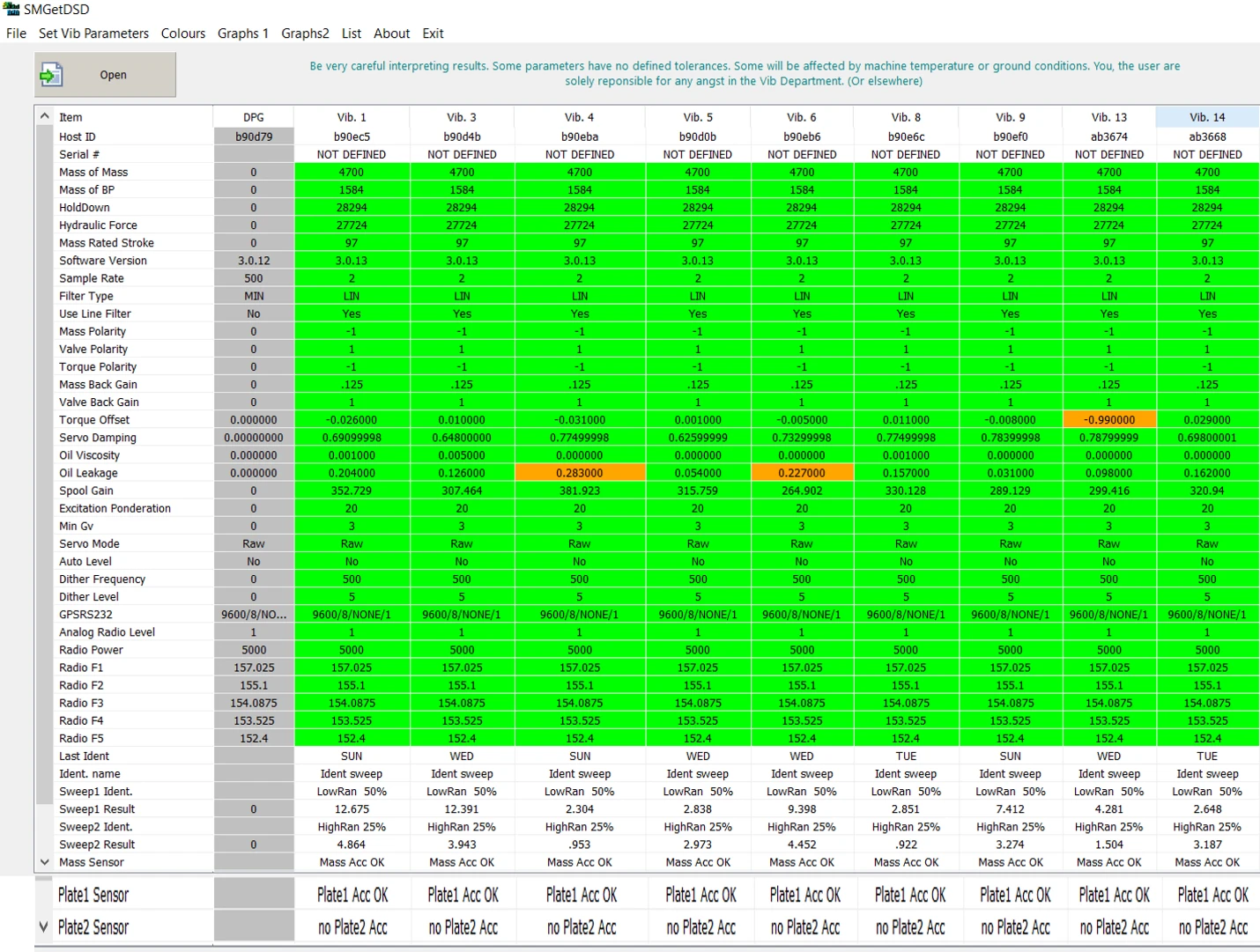Image resolution: width=1260 pixels, height=952 pixels.
Task: Click the orange Torque Offset cell -0.990000
Action: tap(1109, 420)
